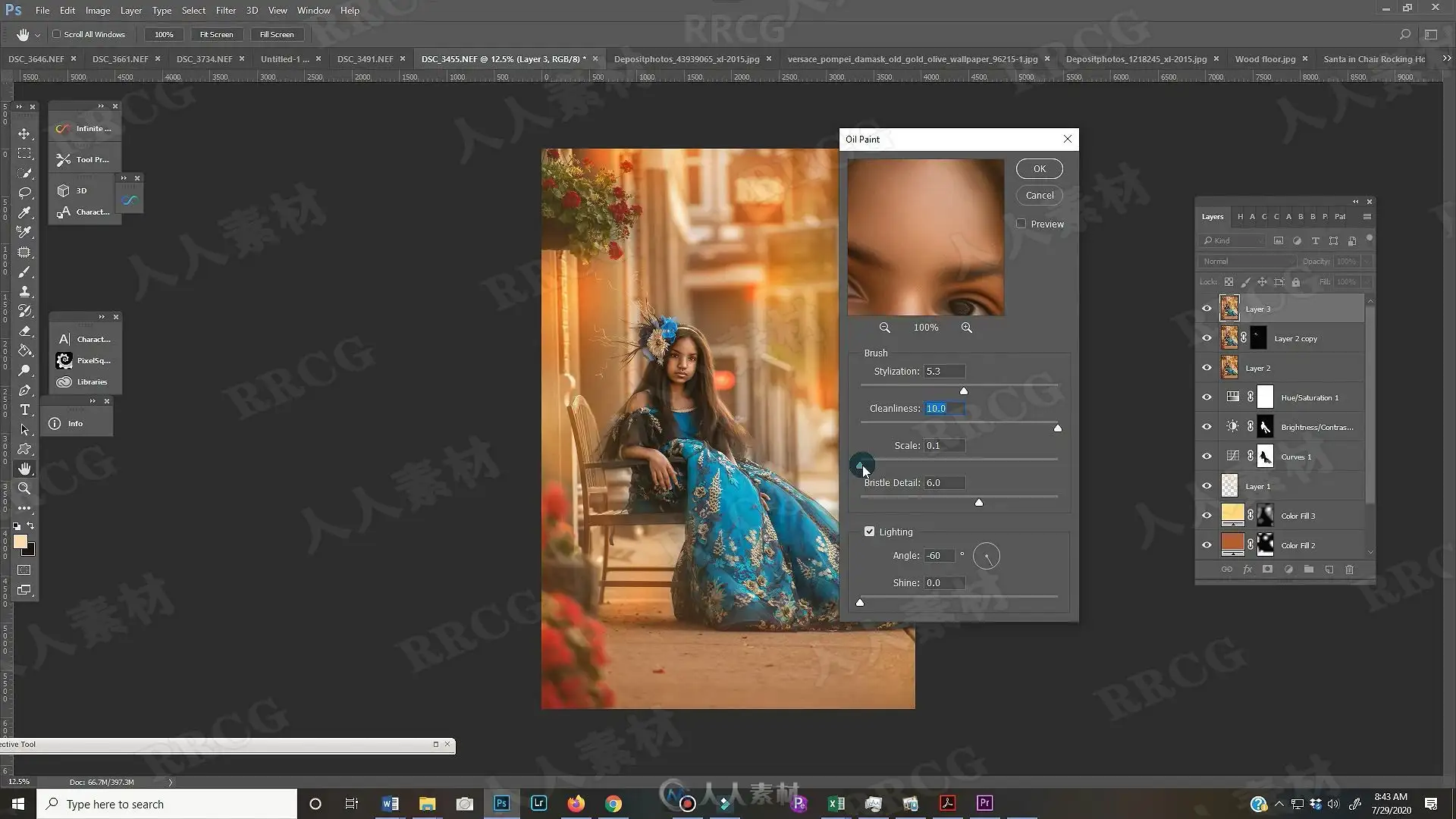The image size is (1456, 819).
Task: Delete layer using trash icon
Action: pyautogui.click(x=1349, y=570)
